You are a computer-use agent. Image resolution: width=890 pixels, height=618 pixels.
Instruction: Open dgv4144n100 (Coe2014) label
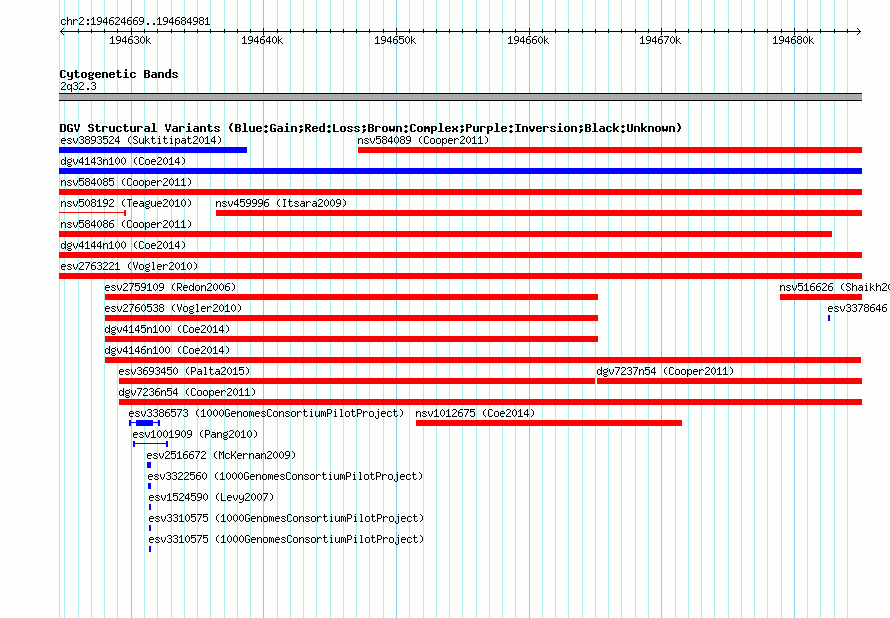[x=123, y=245]
